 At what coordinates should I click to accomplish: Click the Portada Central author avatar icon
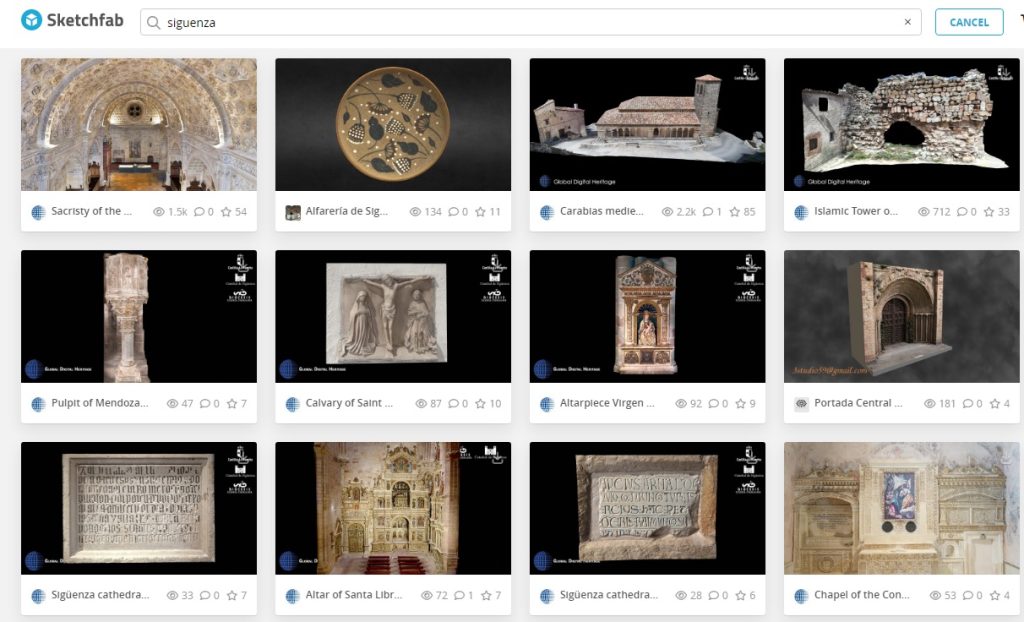click(x=801, y=404)
